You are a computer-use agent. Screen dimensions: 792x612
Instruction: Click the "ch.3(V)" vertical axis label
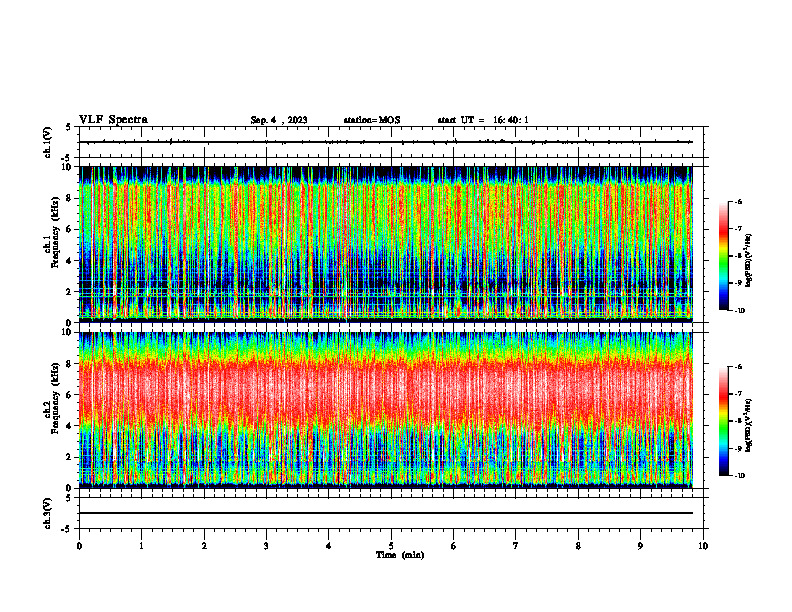(48, 513)
